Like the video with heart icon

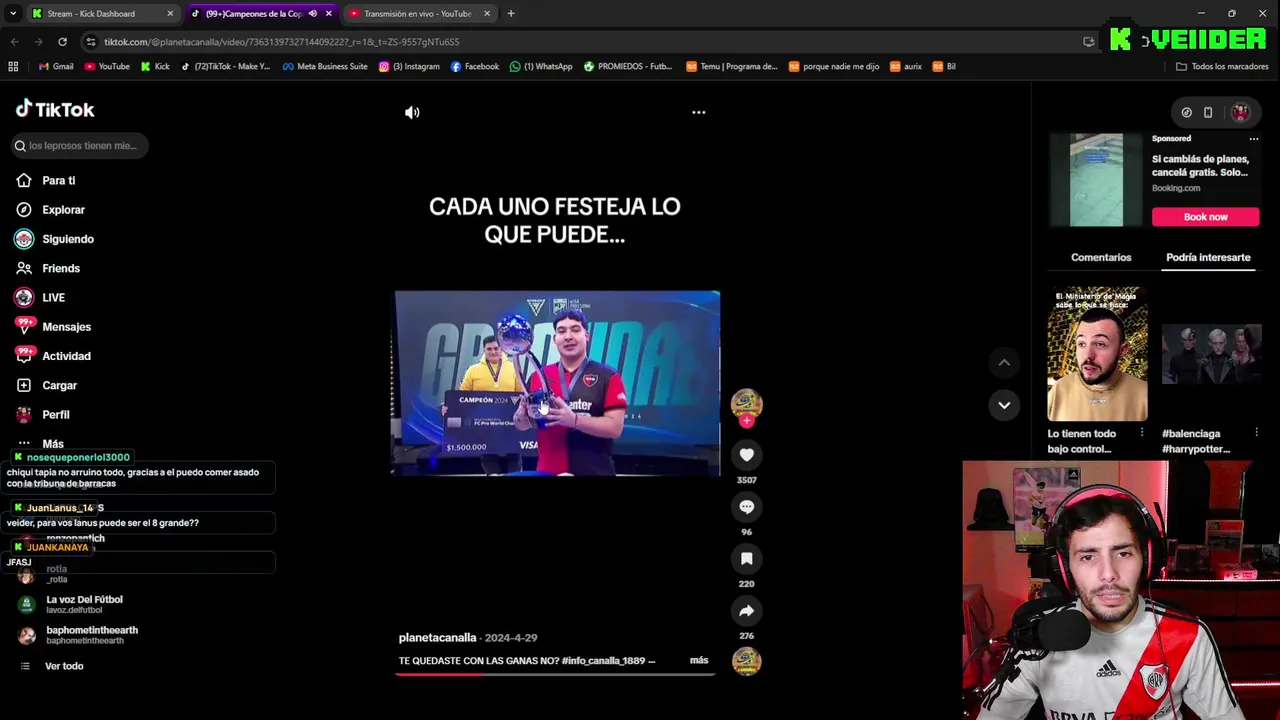click(x=746, y=455)
